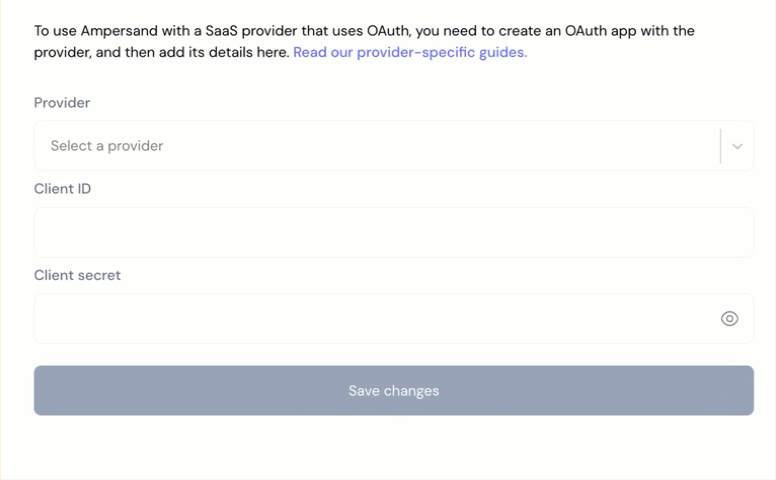The image size is (776, 480).
Task: Click the OAuth instructions paragraph text
Action: click(x=364, y=41)
